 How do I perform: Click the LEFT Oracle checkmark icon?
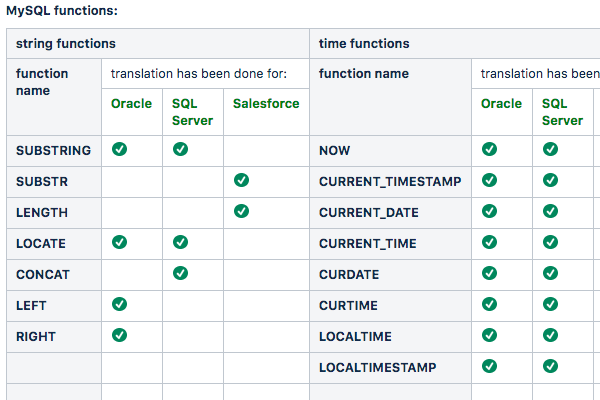tap(119, 304)
